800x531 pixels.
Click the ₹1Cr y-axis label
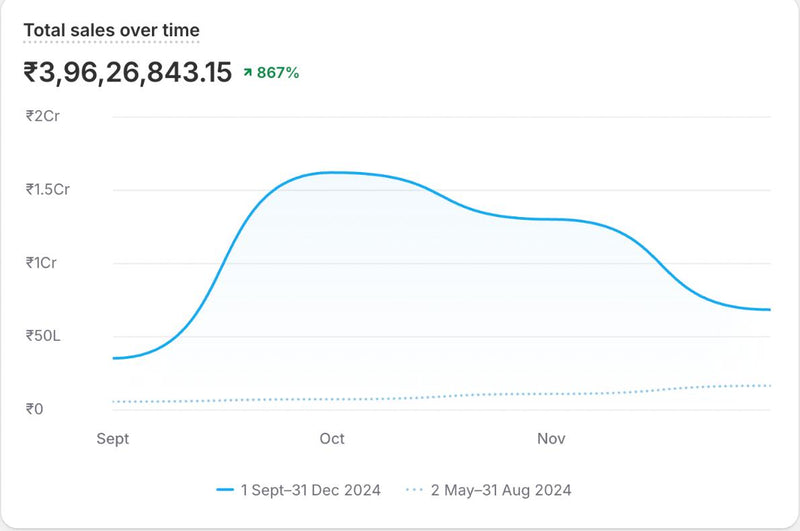point(44,263)
